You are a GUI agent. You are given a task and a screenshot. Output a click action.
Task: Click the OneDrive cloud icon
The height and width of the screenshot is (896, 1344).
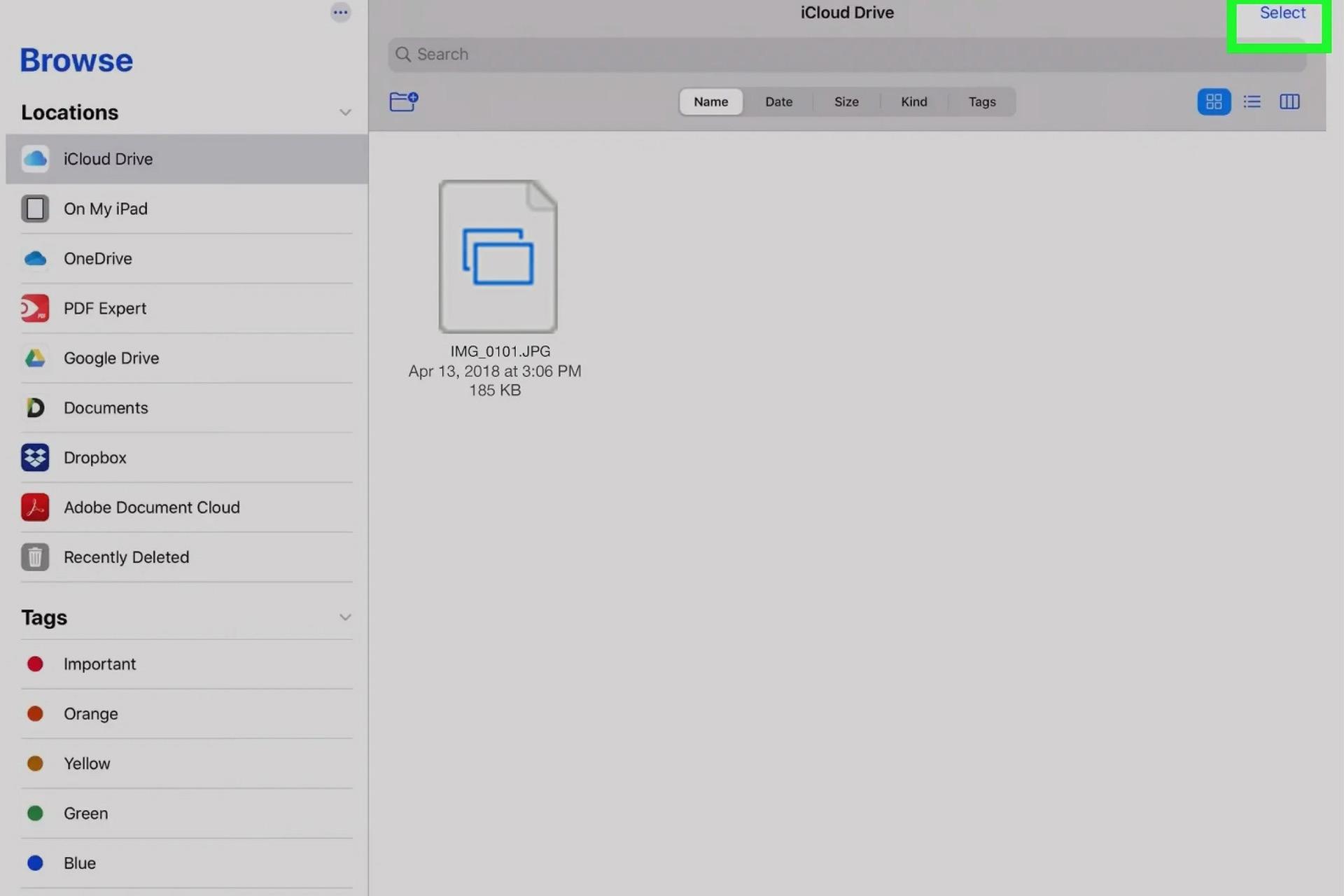pyautogui.click(x=35, y=258)
